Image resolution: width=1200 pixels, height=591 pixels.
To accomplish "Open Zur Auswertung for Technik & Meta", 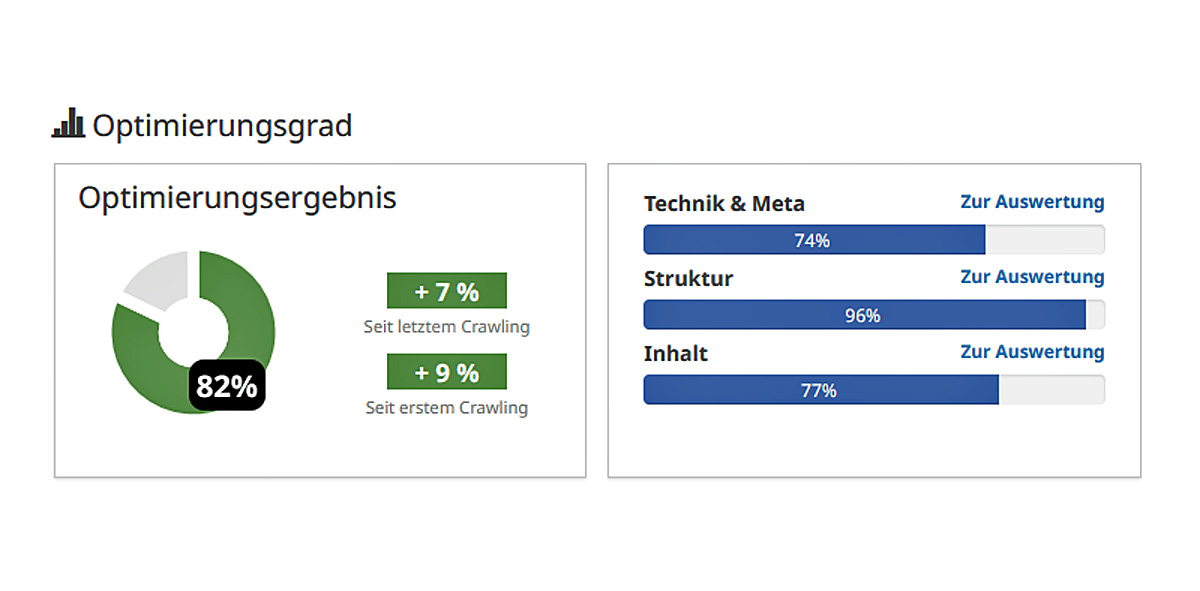I will tap(1032, 202).
